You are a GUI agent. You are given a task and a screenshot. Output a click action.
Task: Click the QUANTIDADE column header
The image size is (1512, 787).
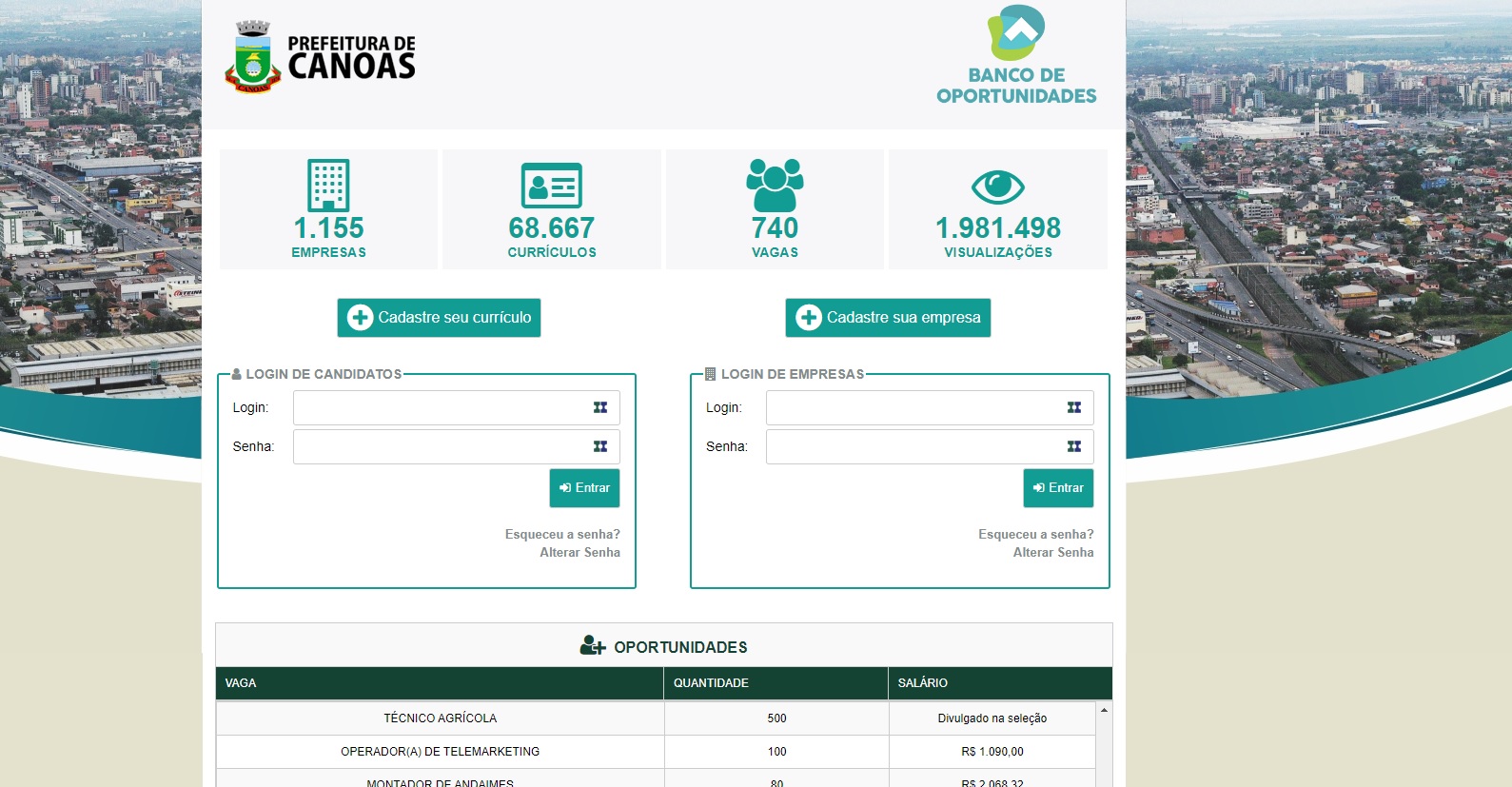click(x=776, y=683)
